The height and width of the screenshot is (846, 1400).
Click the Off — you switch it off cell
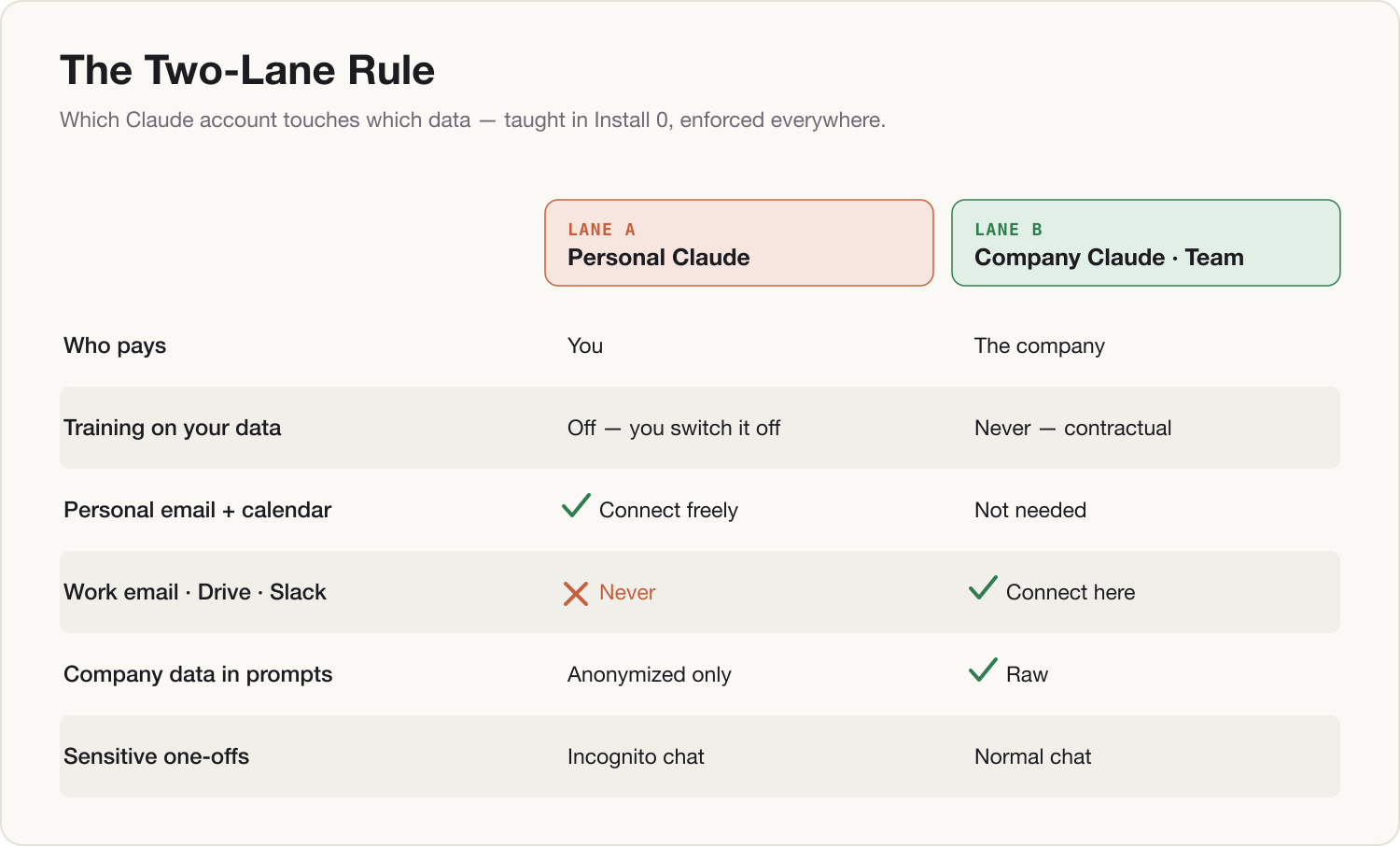(674, 428)
